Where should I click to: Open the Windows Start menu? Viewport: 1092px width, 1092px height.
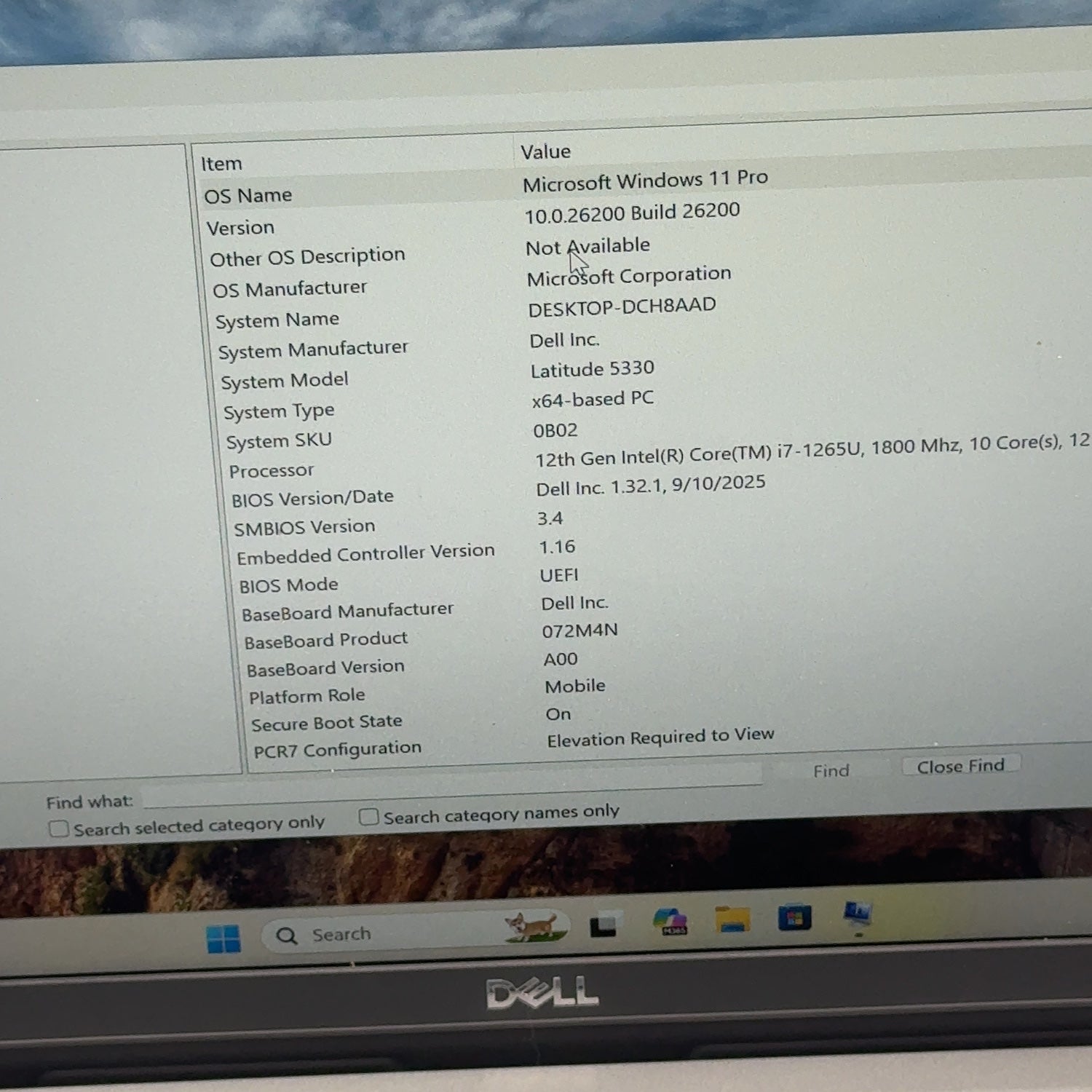(223, 938)
